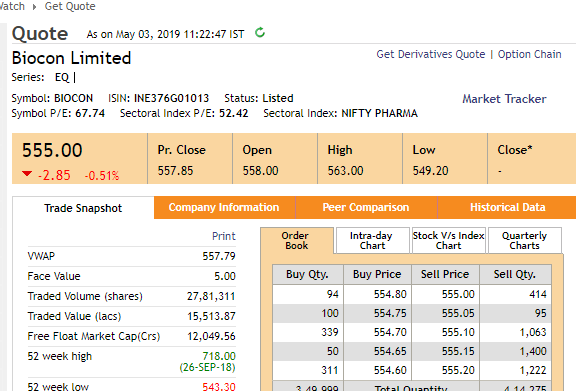Click the Biocon Limited company name
The height and width of the screenshot is (391, 576).
click(71, 58)
